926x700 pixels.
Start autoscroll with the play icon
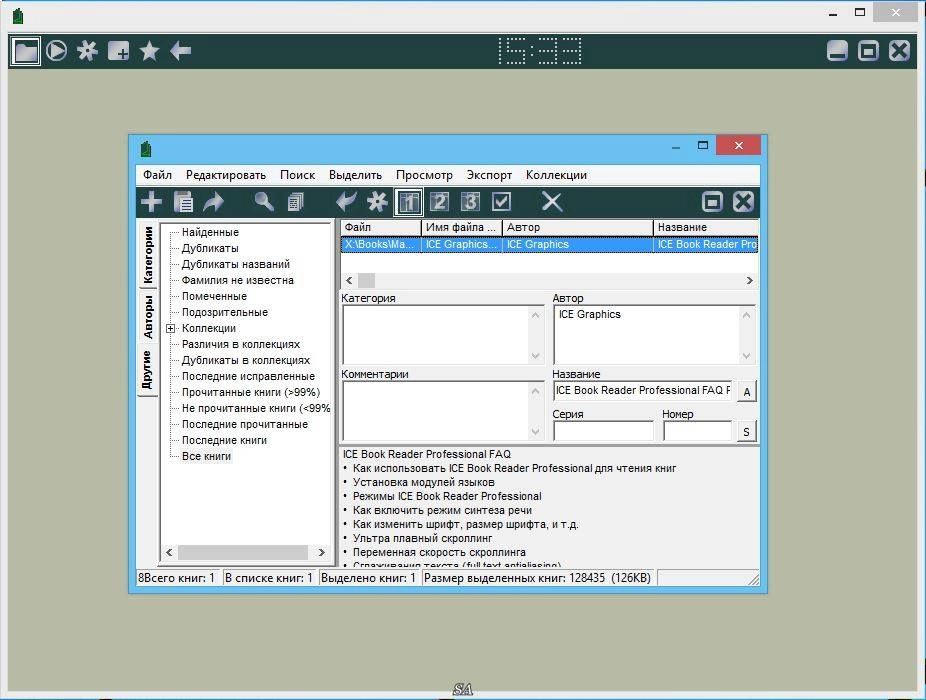(57, 51)
